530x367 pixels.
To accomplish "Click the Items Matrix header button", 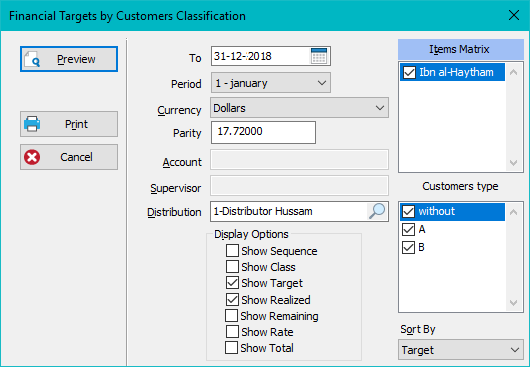I will 461,49.
